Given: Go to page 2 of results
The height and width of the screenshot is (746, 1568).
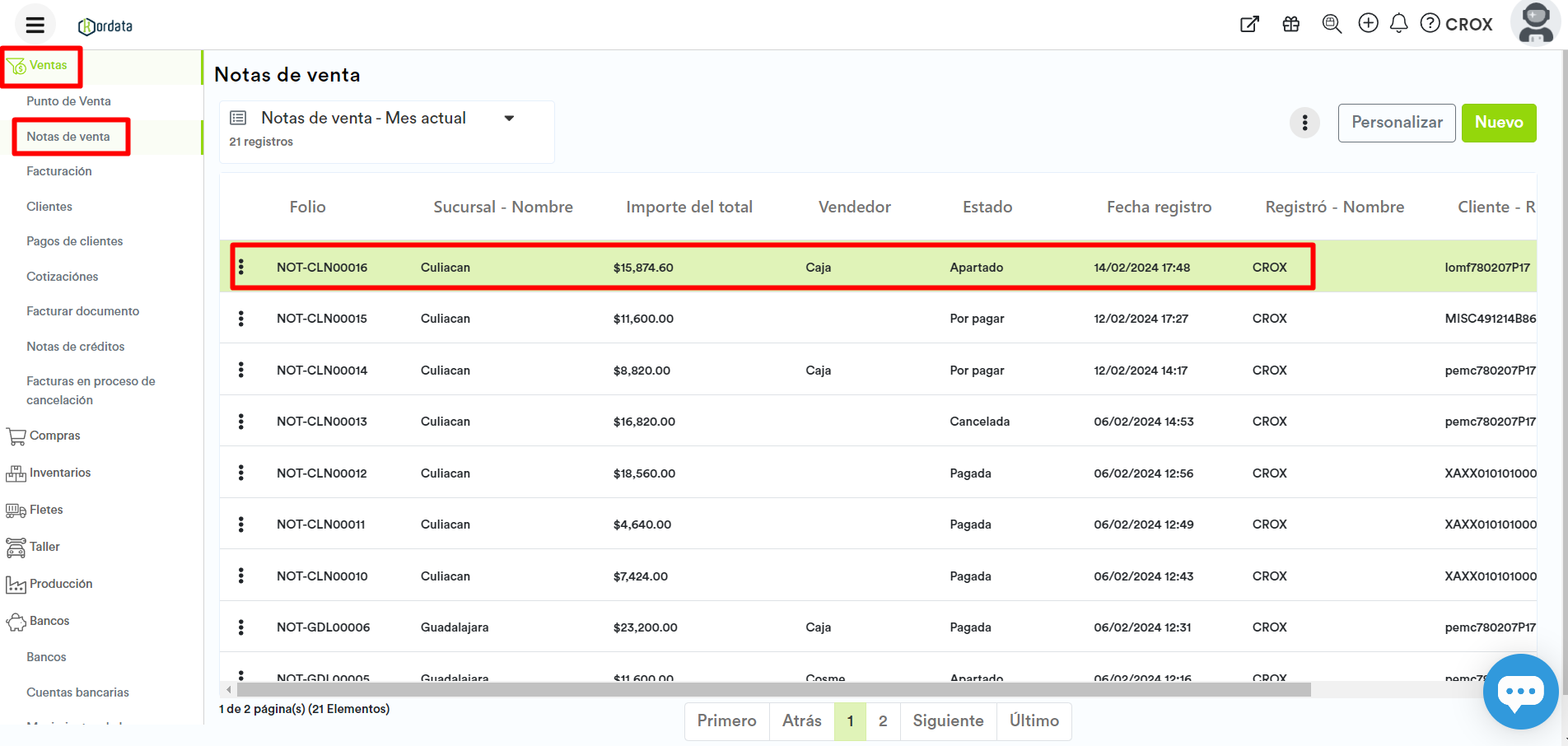Looking at the screenshot, I should click(x=883, y=721).
